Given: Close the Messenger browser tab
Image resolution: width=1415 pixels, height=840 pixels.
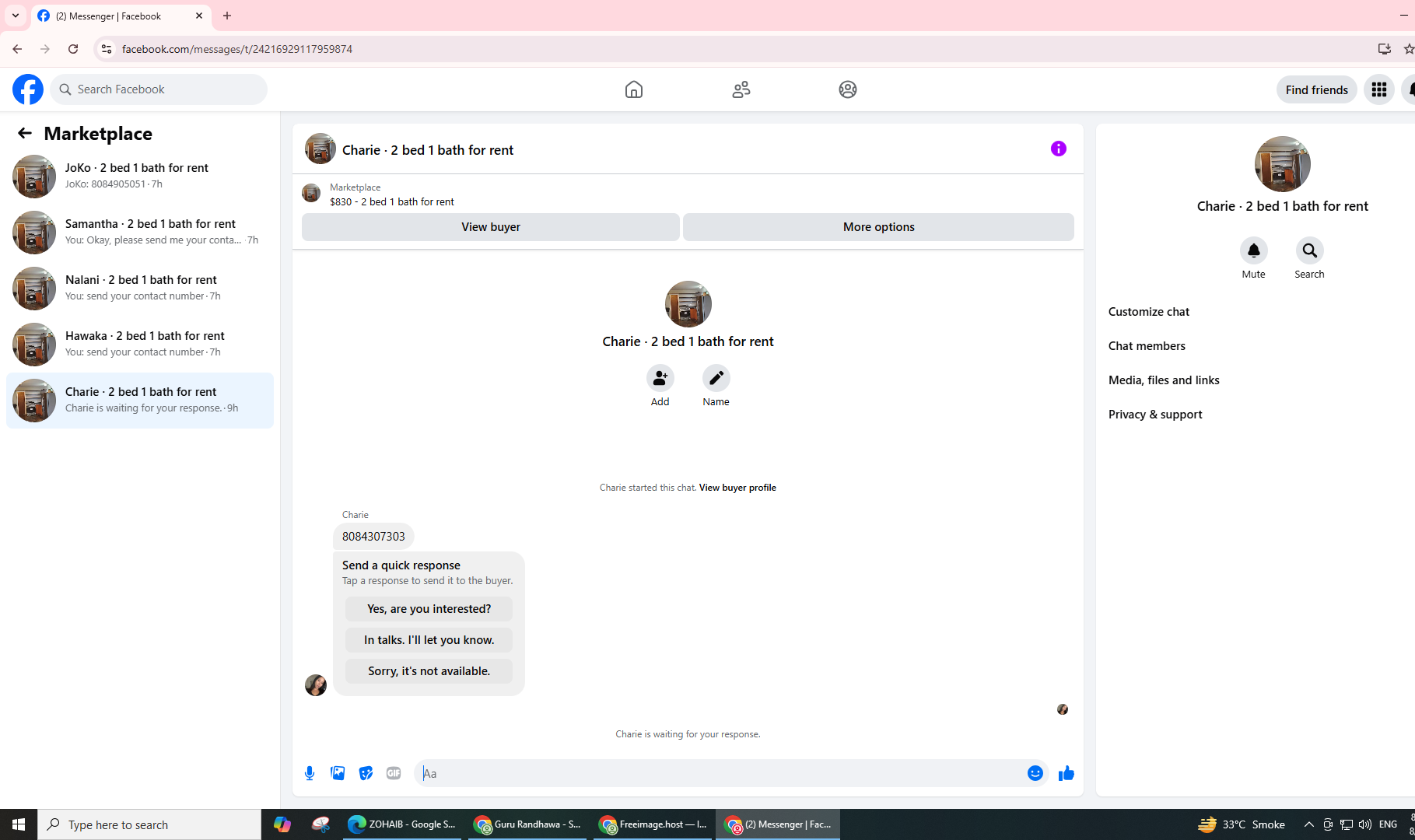Looking at the screenshot, I should pos(199,16).
